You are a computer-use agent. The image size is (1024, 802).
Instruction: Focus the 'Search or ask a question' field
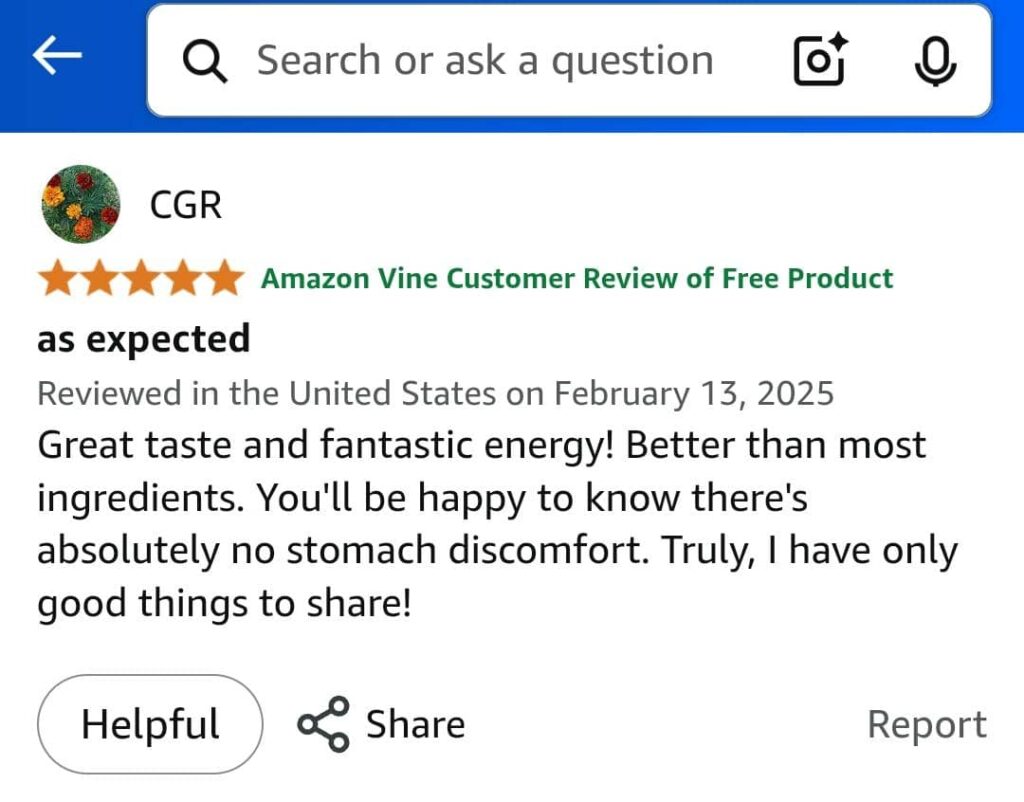pos(485,61)
